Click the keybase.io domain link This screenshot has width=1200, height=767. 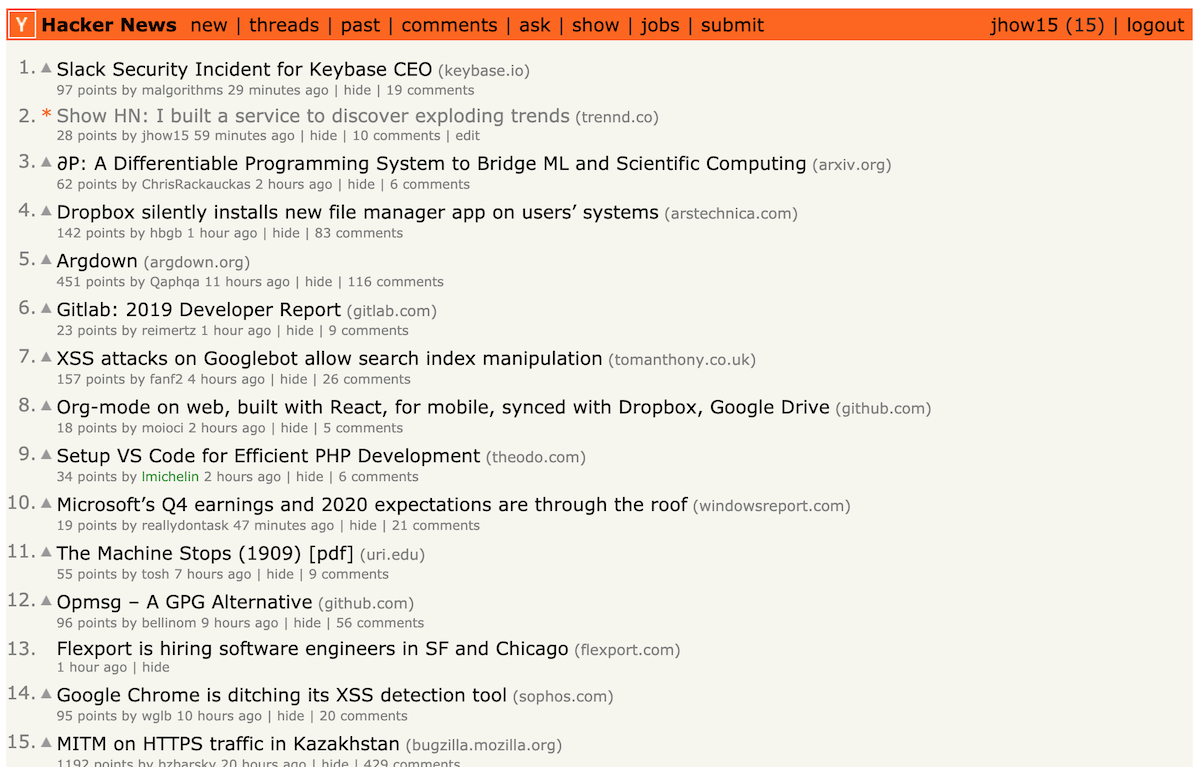[484, 71]
